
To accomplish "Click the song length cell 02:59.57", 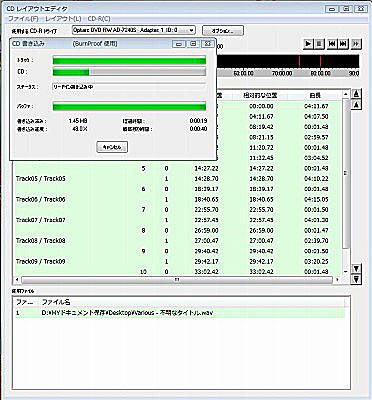I will tap(316, 137).
